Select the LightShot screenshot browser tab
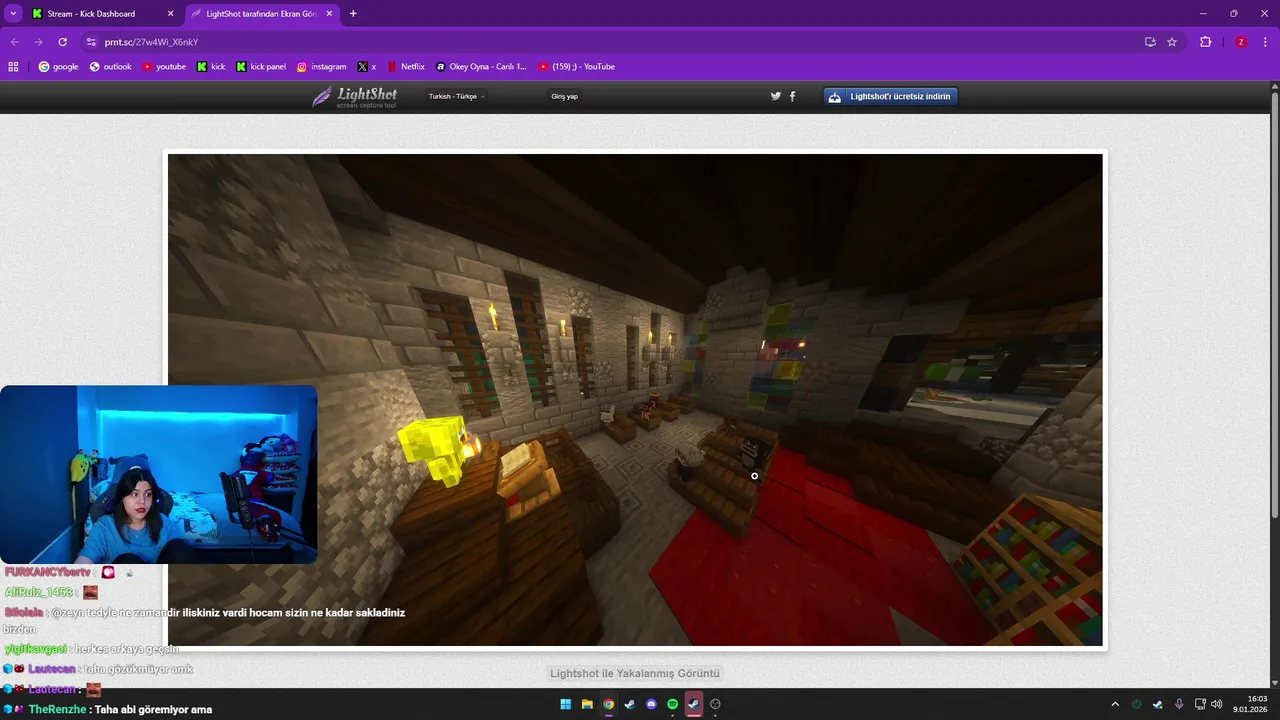Screen dimensions: 1280x720 pos(261,14)
